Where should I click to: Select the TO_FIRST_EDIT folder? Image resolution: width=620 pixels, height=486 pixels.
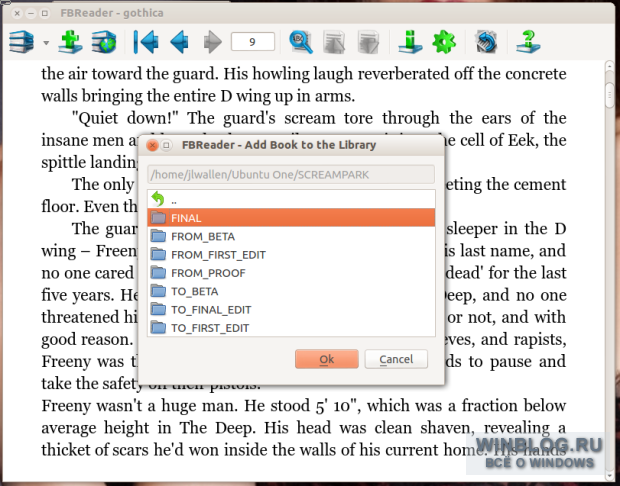[291, 328]
